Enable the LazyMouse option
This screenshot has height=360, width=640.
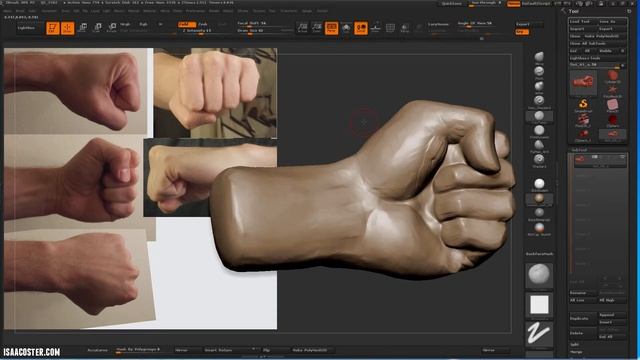pos(438,24)
